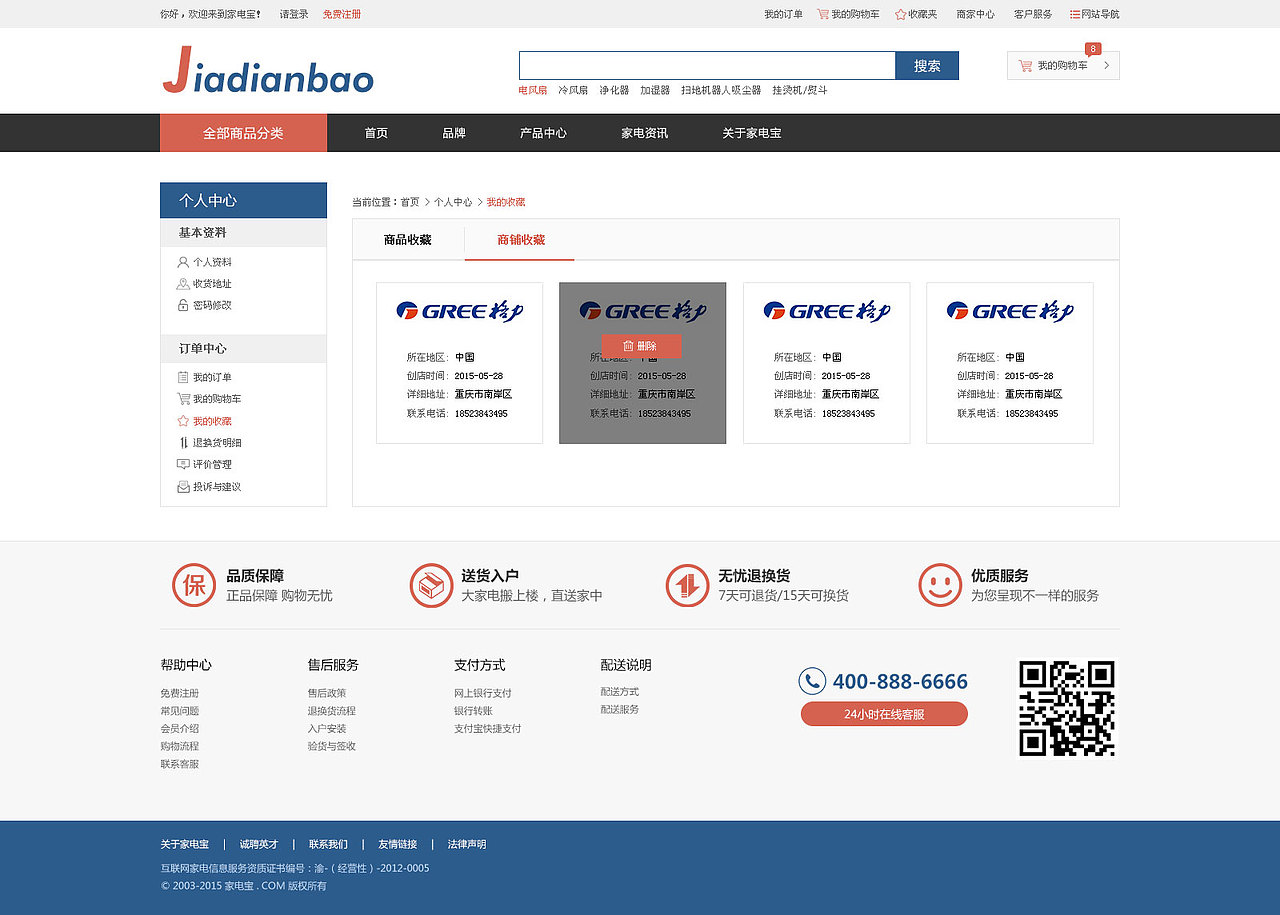This screenshot has height=915, width=1280.
Task: Click the order list icon beside 我的订单
Action: (183, 377)
